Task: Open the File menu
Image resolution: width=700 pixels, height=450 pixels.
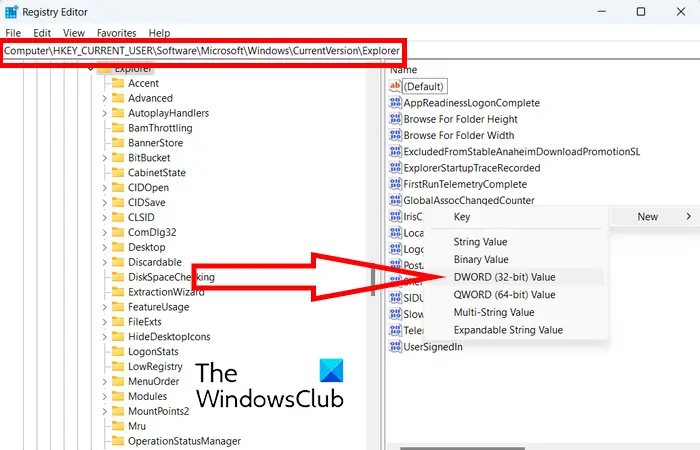Action: [x=13, y=33]
